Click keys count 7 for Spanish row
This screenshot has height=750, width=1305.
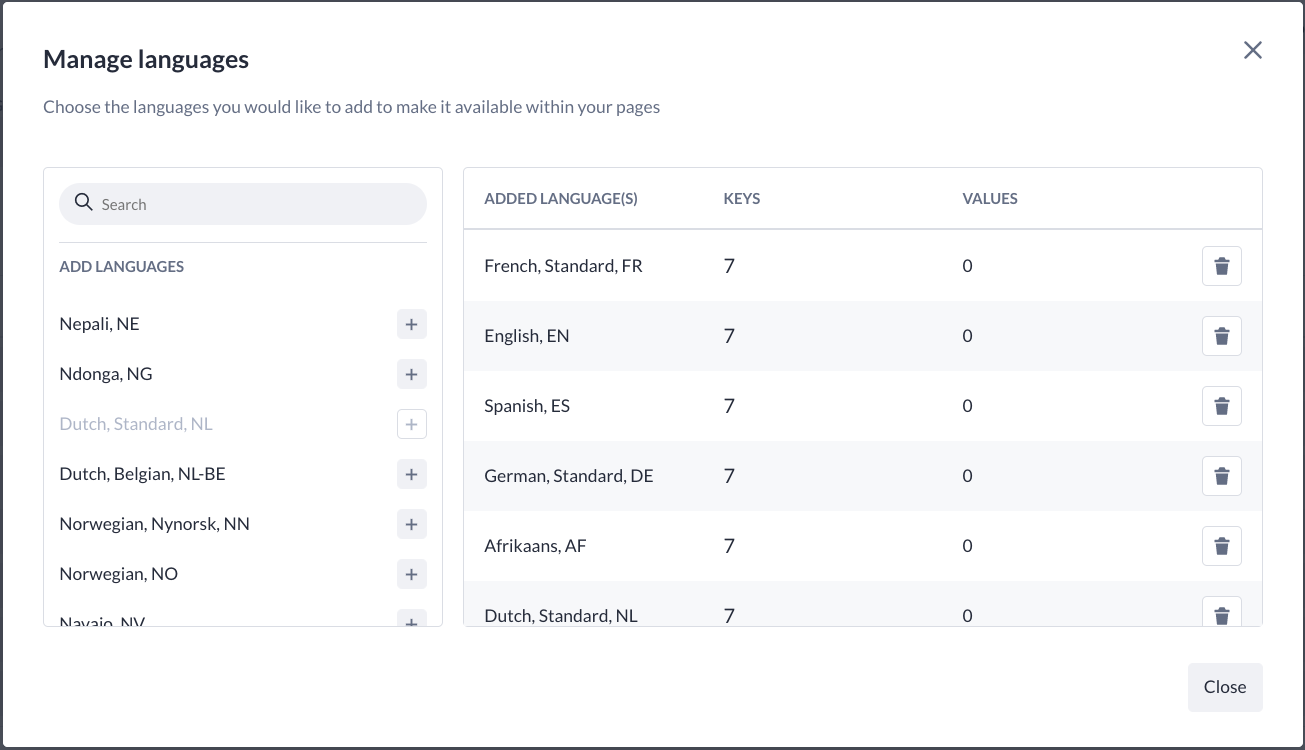tap(729, 406)
